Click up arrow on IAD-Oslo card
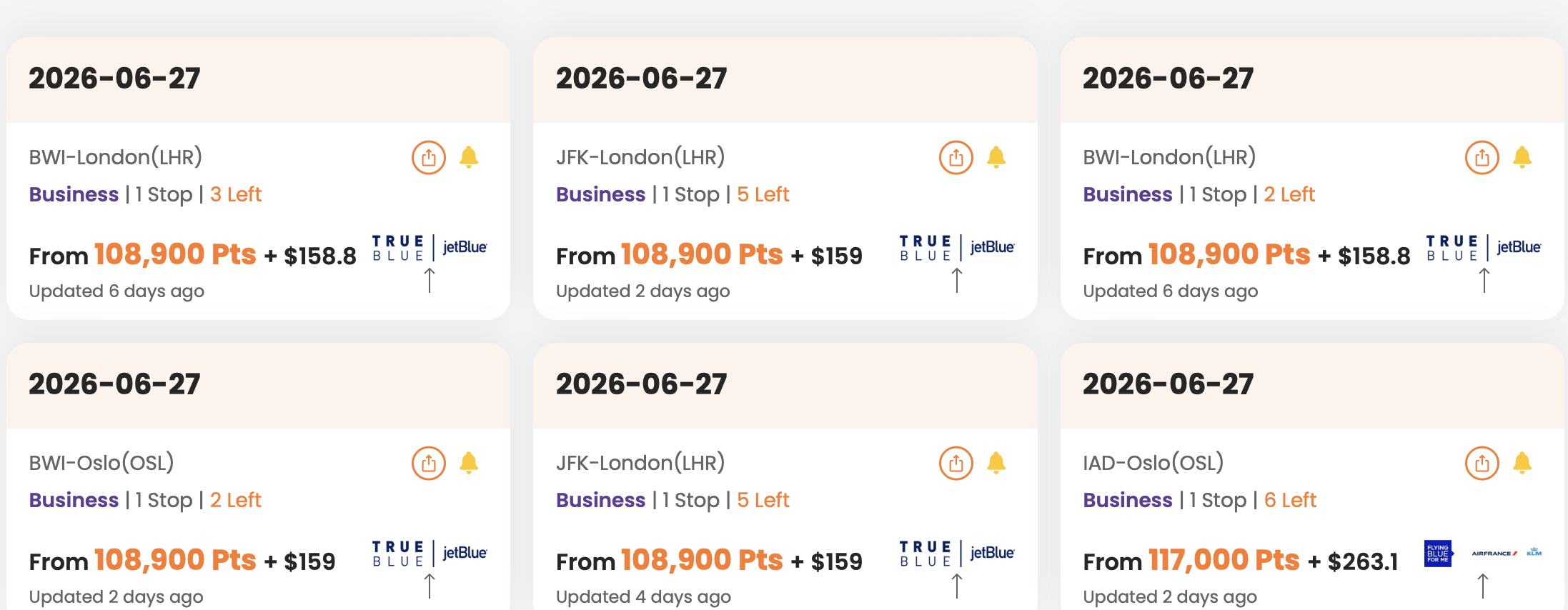 pyautogui.click(x=1483, y=586)
